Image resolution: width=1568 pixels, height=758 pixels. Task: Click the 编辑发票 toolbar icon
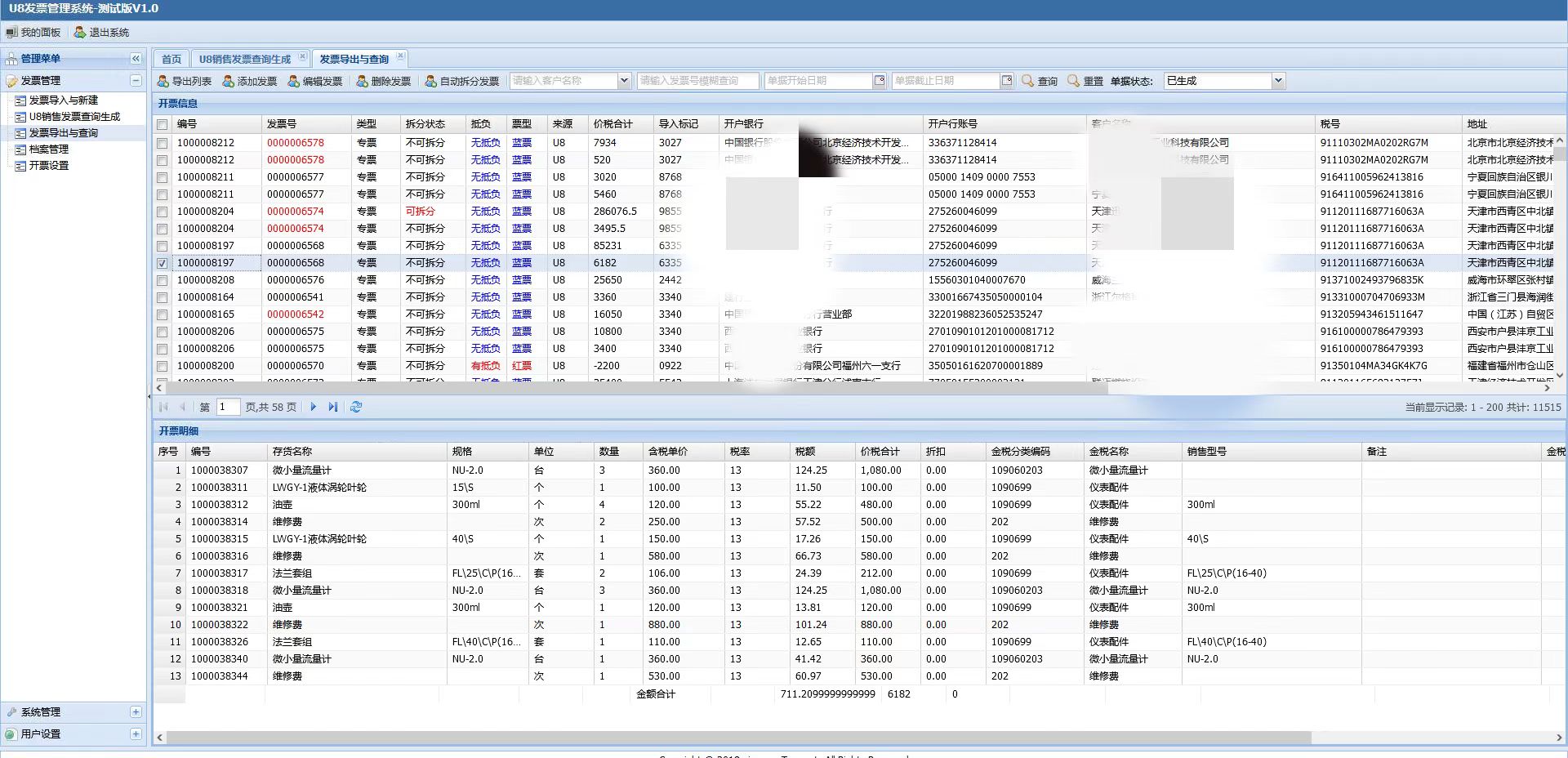click(294, 81)
